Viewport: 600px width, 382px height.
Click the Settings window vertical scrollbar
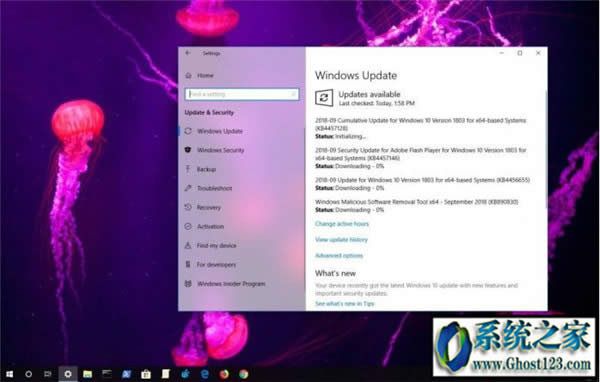[x=546, y=149]
